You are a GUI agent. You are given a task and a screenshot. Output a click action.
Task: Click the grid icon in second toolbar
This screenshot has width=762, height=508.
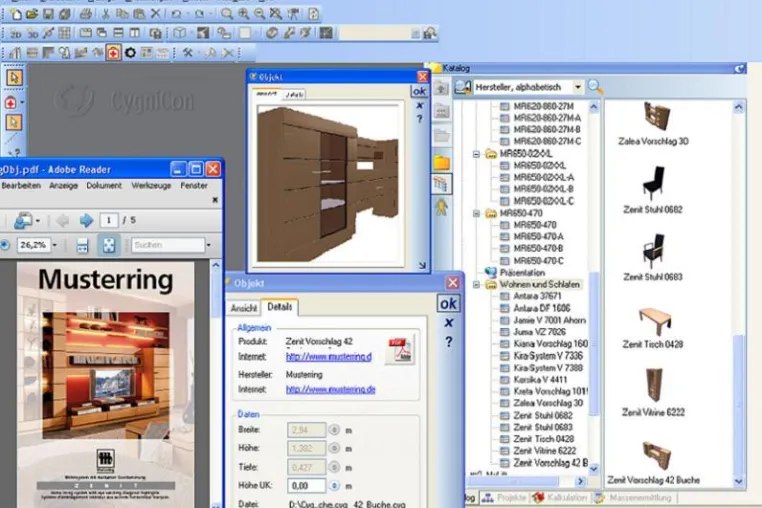[x=65, y=33]
